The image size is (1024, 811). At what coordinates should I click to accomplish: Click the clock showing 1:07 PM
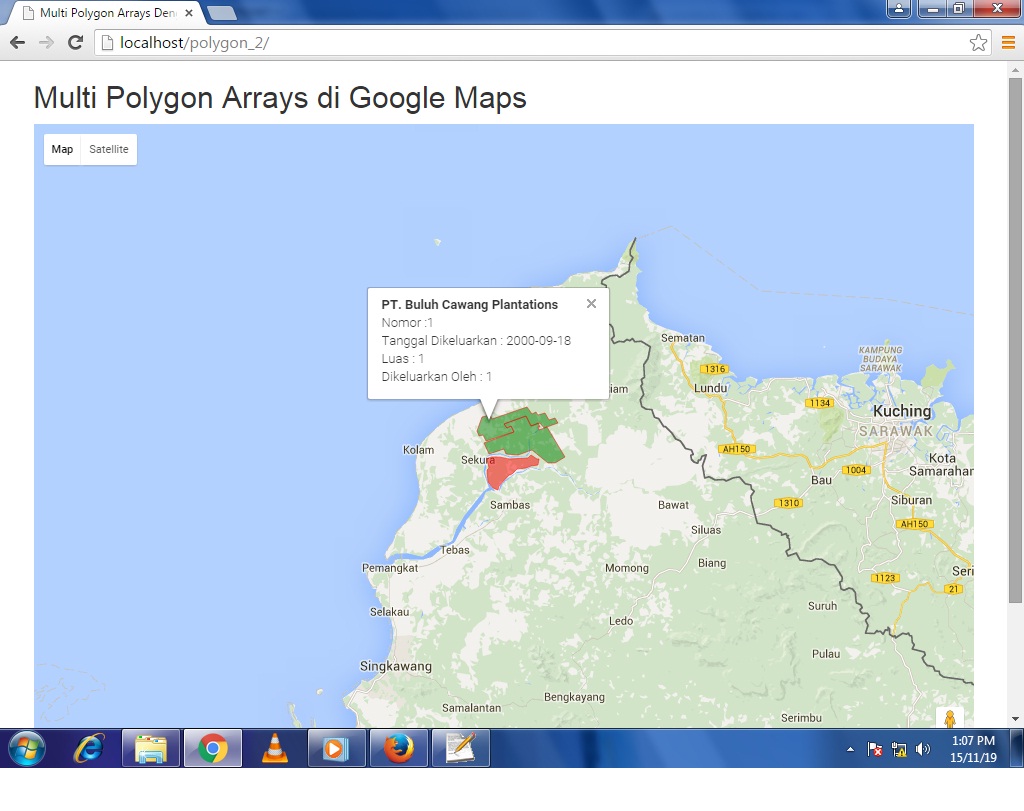(973, 748)
